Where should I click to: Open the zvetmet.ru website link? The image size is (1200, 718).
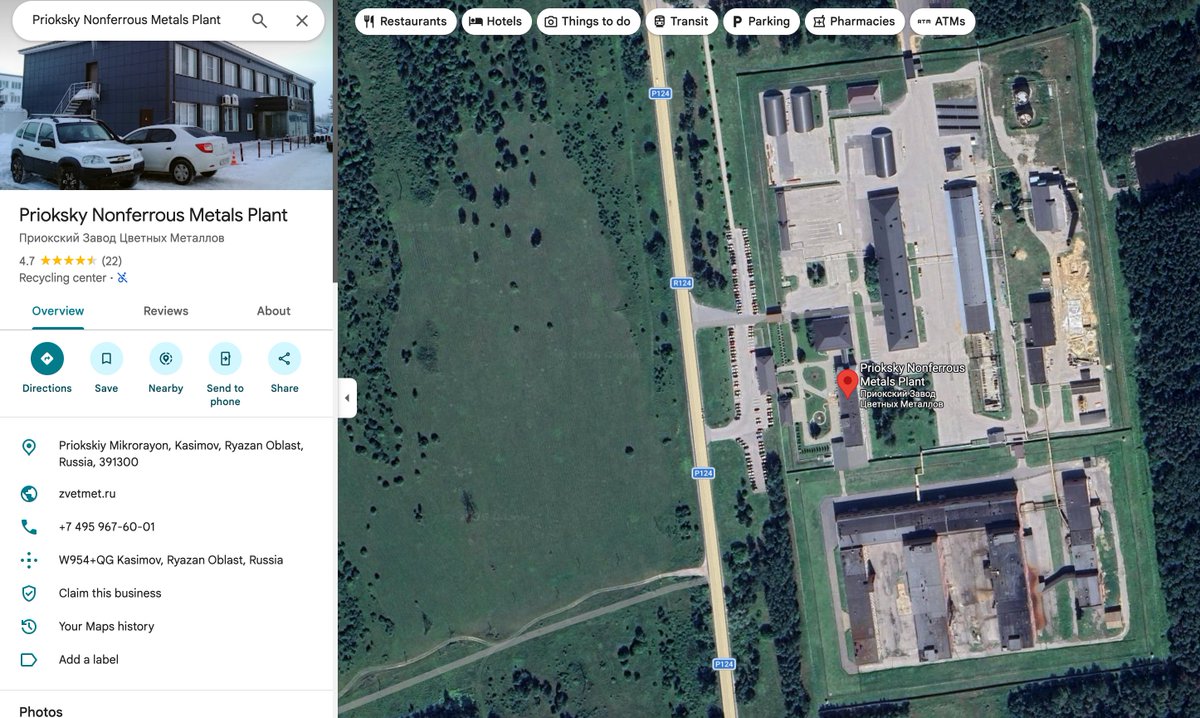point(87,494)
